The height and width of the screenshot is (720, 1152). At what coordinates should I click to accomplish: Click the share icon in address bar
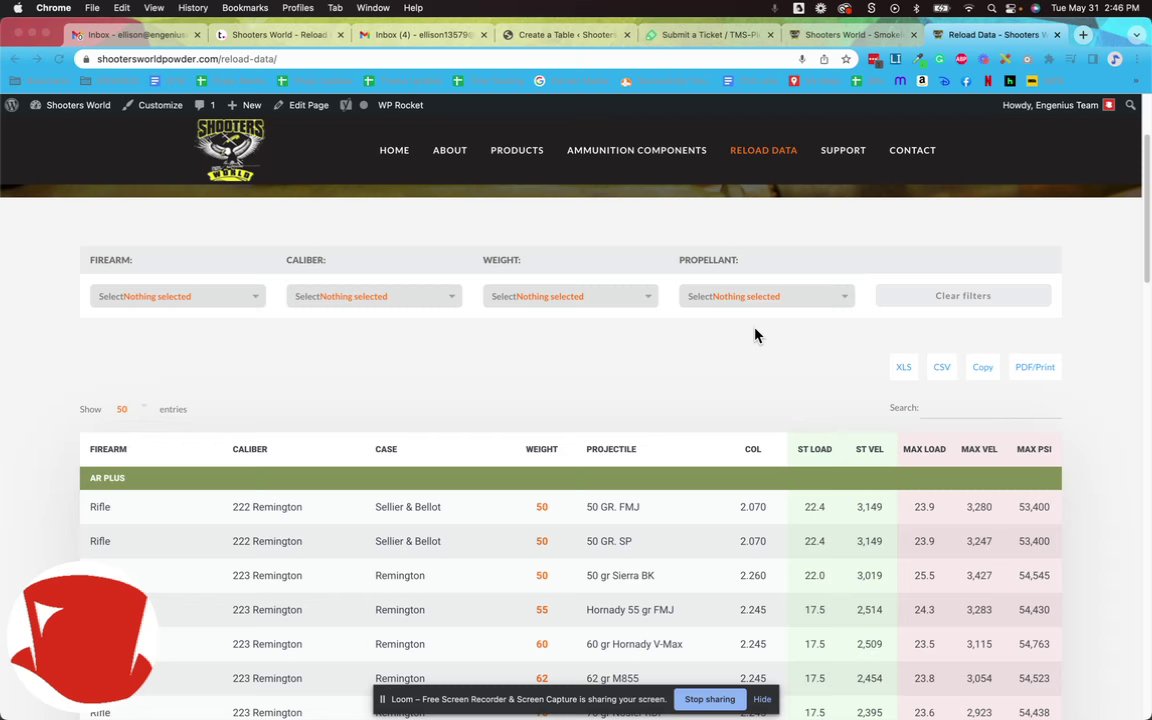[x=824, y=59]
